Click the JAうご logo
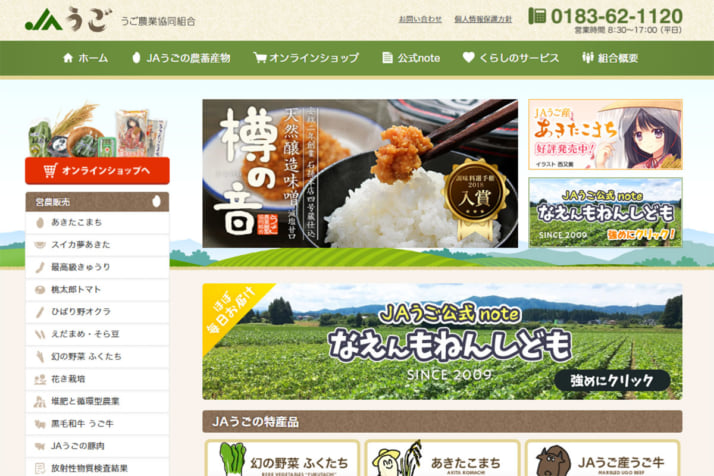 click(x=68, y=19)
